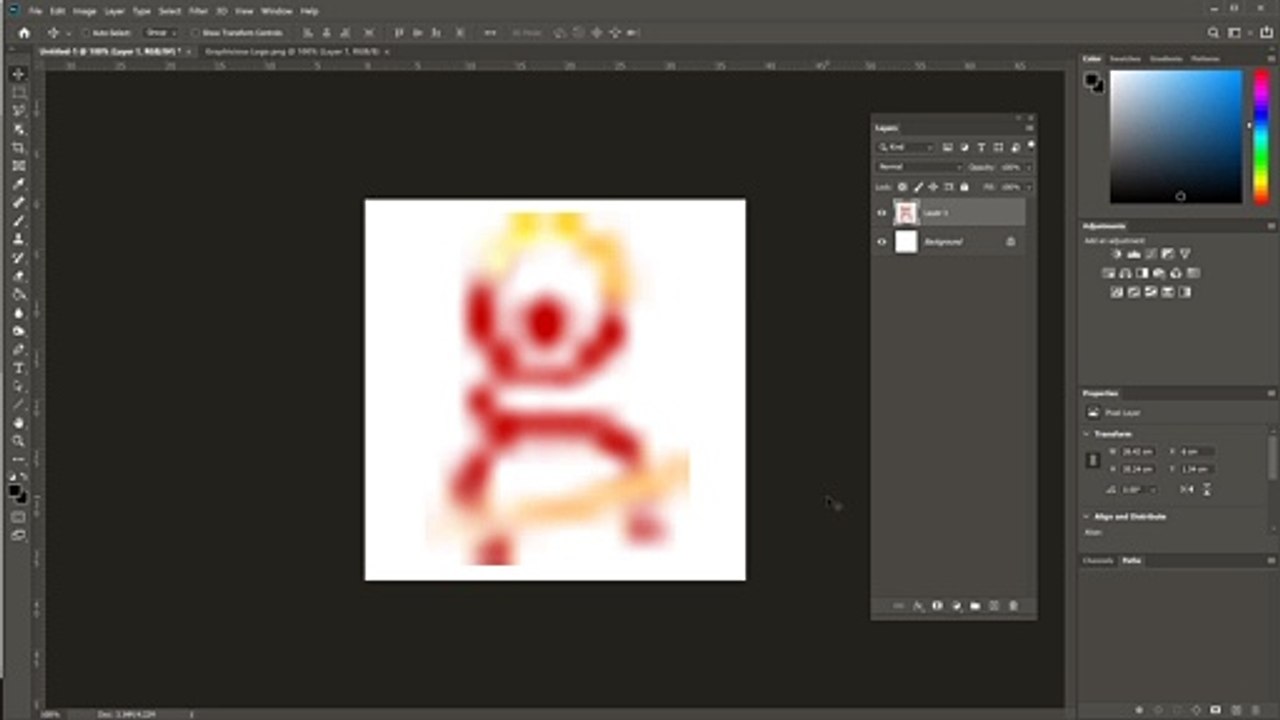Add a Brightness/Contrast adjustment
This screenshot has width=1280, height=720.
(1116, 254)
